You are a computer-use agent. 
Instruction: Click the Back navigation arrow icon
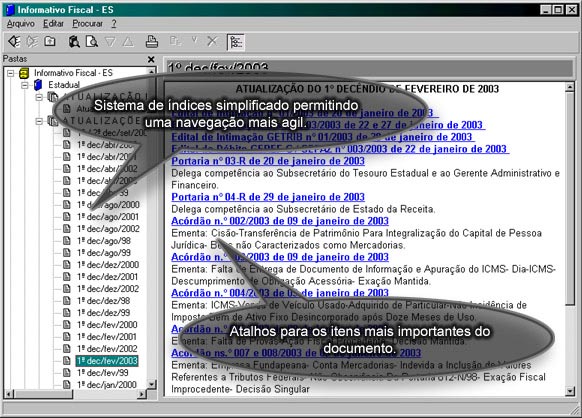tap(15, 42)
